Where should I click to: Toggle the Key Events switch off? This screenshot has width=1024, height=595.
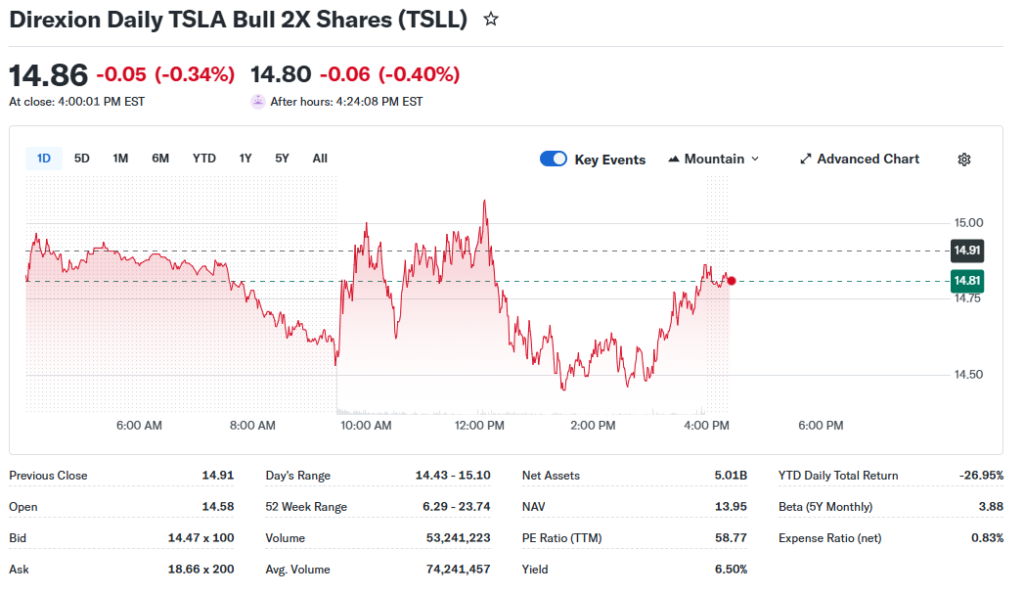coord(553,159)
